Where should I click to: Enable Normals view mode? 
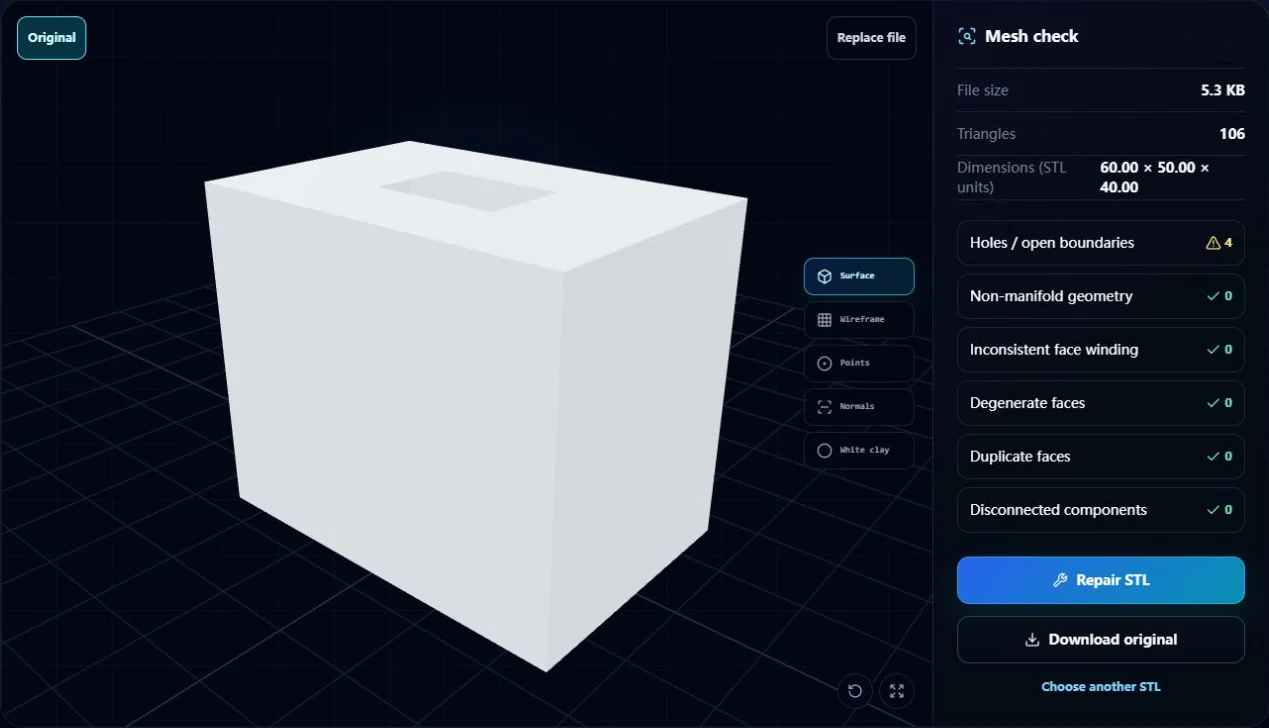[859, 407]
